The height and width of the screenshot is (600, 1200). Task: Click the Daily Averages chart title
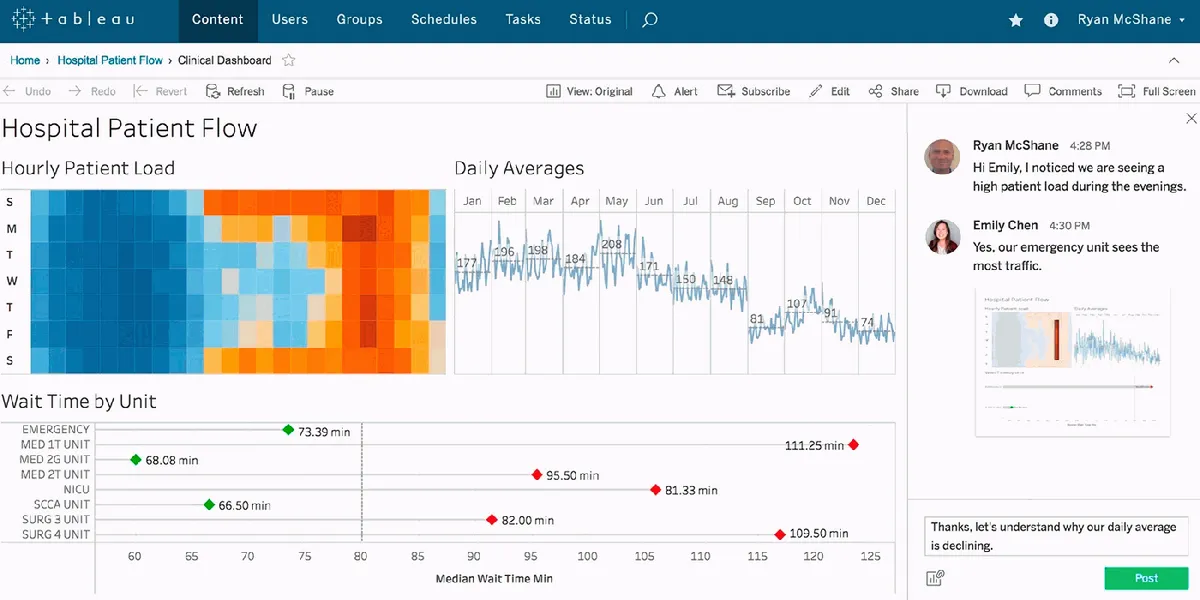pos(519,168)
